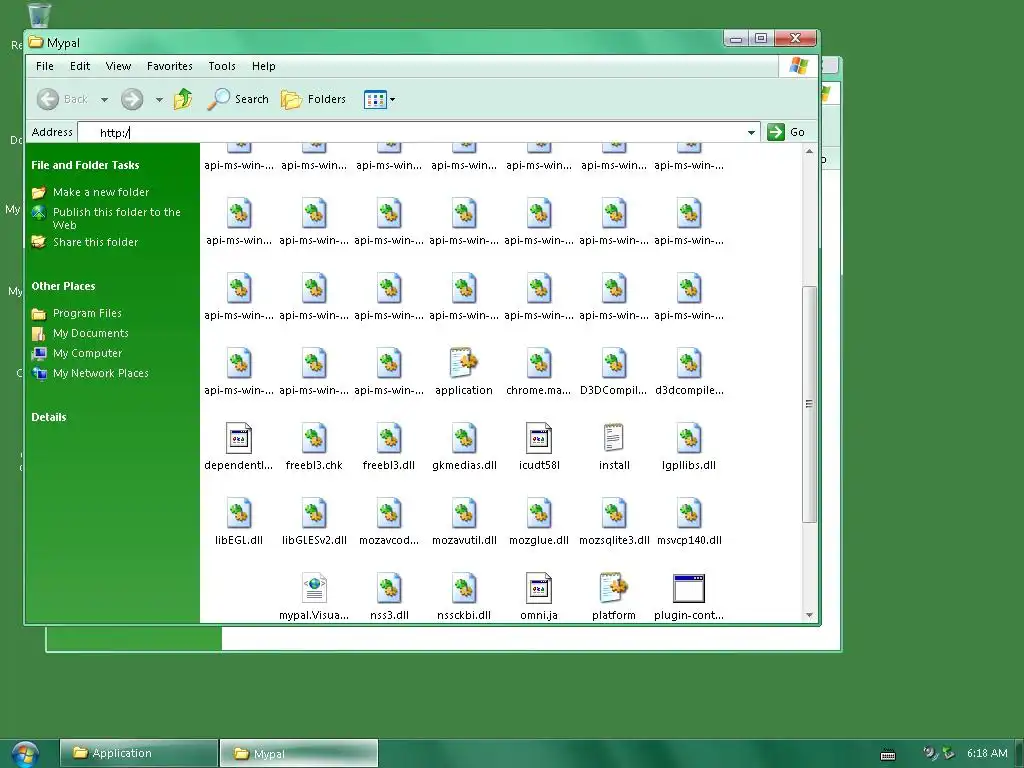Screen dimensions: 1024x768
Task: Select the msvcp140.dll file icon
Action: (x=689, y=513)
